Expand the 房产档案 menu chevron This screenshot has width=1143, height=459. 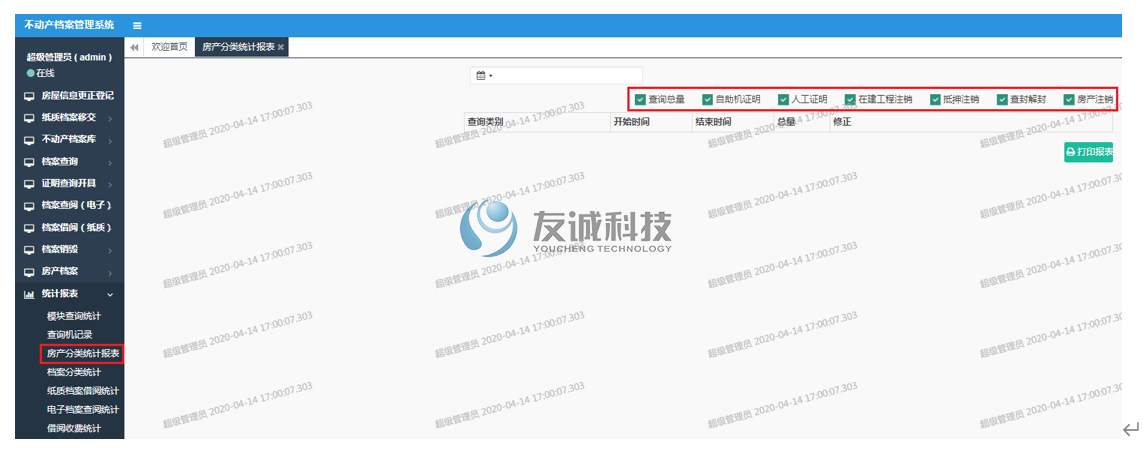click(x=110, y=272)
